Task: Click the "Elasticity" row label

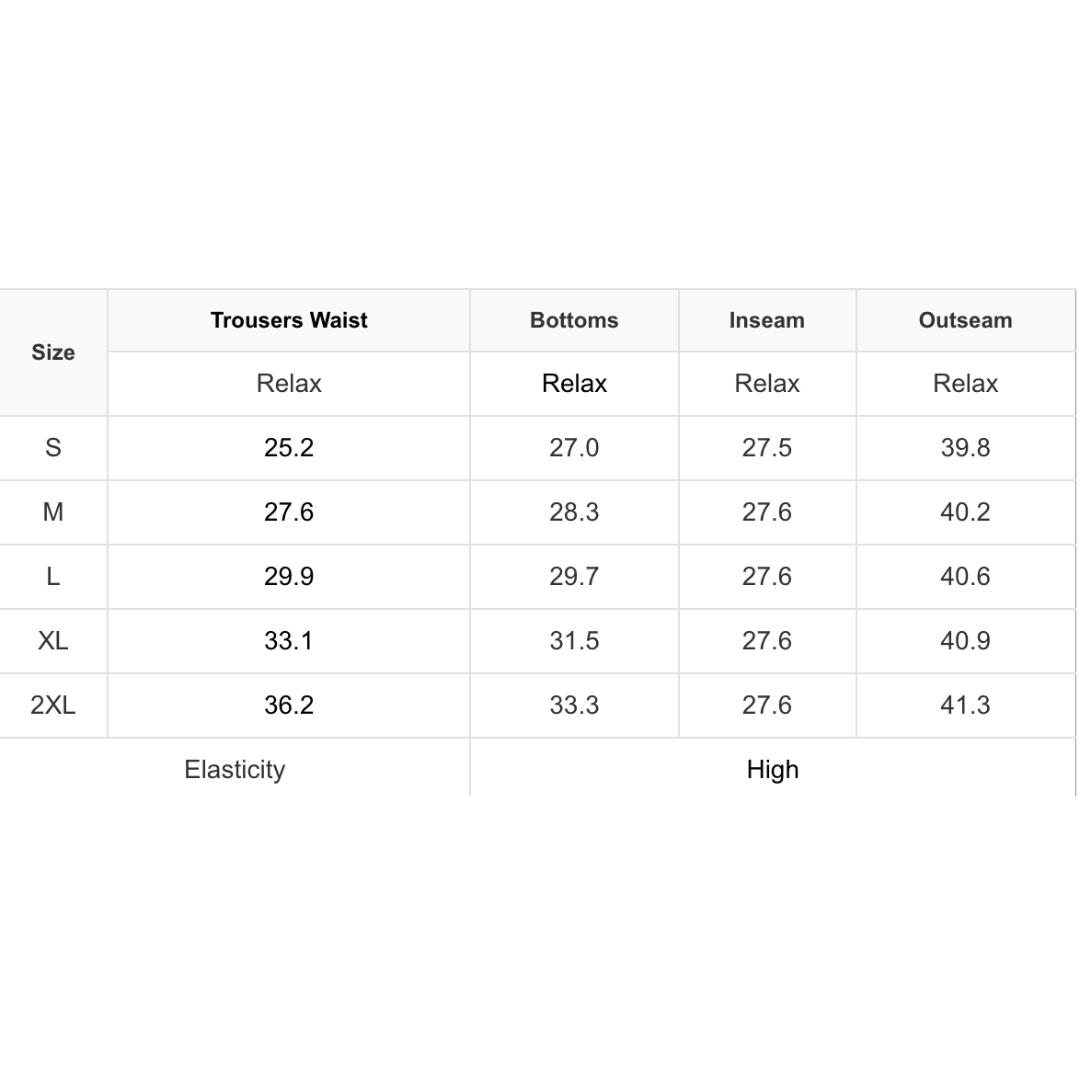Action: point(235,769)
